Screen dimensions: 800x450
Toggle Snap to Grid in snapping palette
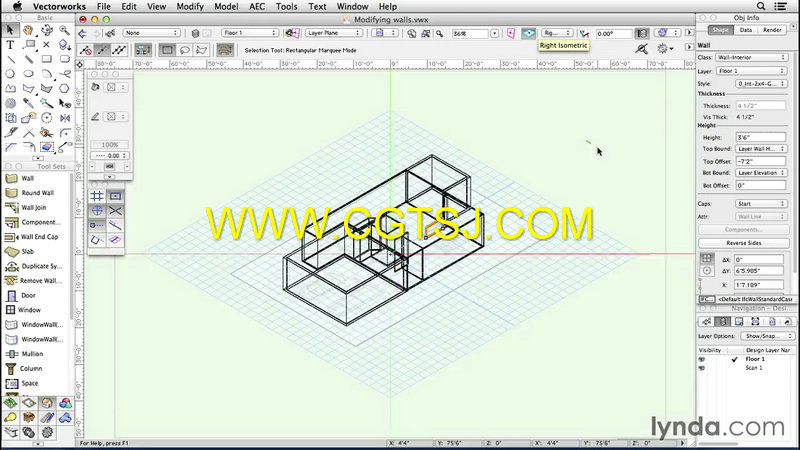tap(97, 196)
